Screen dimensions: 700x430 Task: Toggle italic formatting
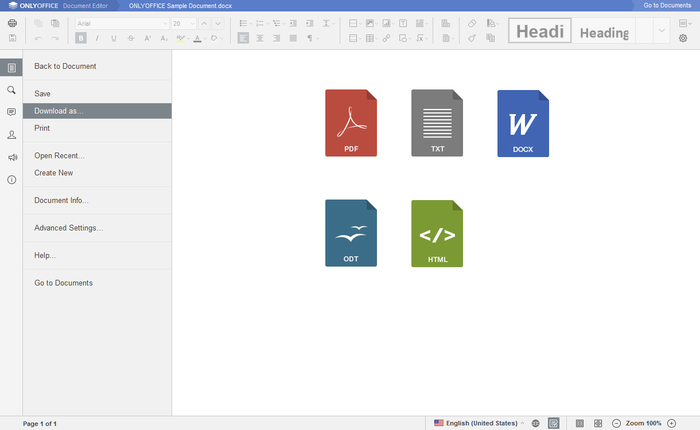click(97, 38)
